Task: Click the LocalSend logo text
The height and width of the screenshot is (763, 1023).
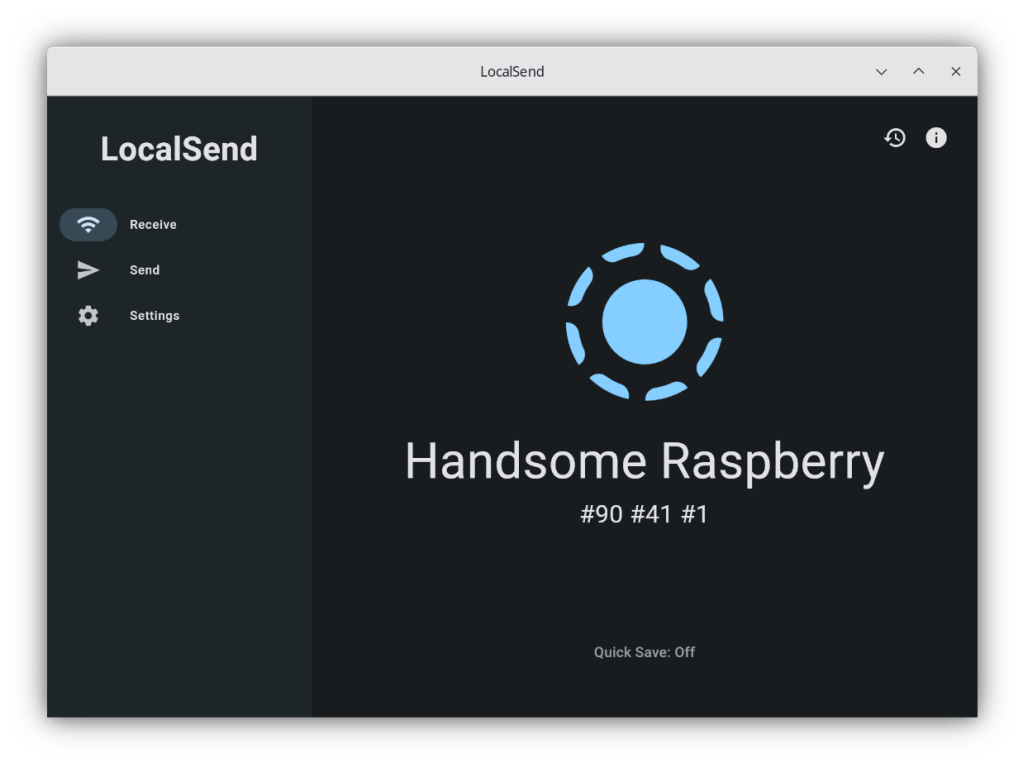Action: (178, 148)
